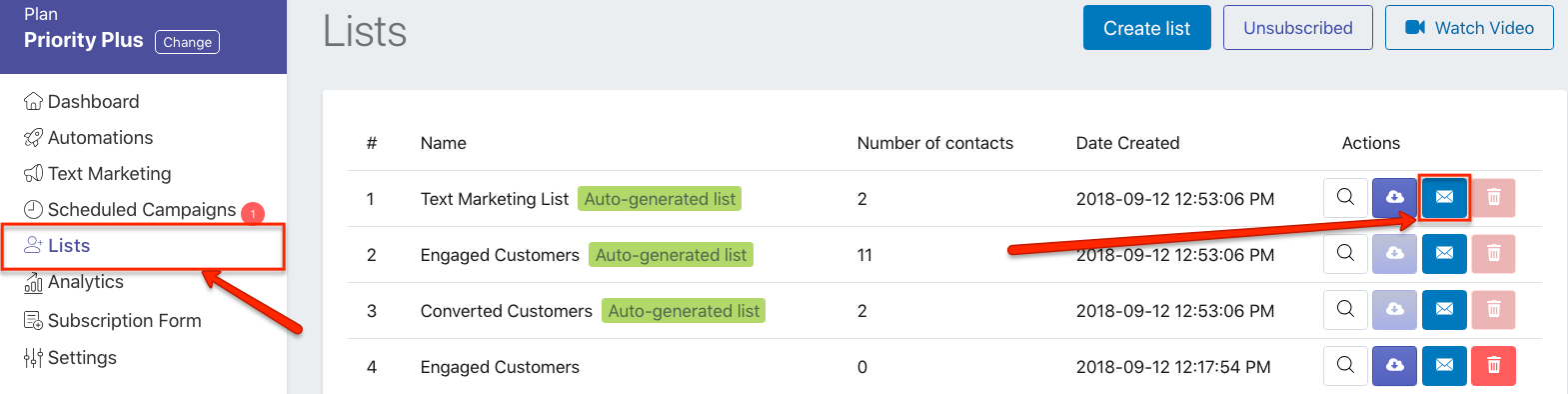
Task: Click contact count 11 for Engaged Customers
Action: [864, 255]
